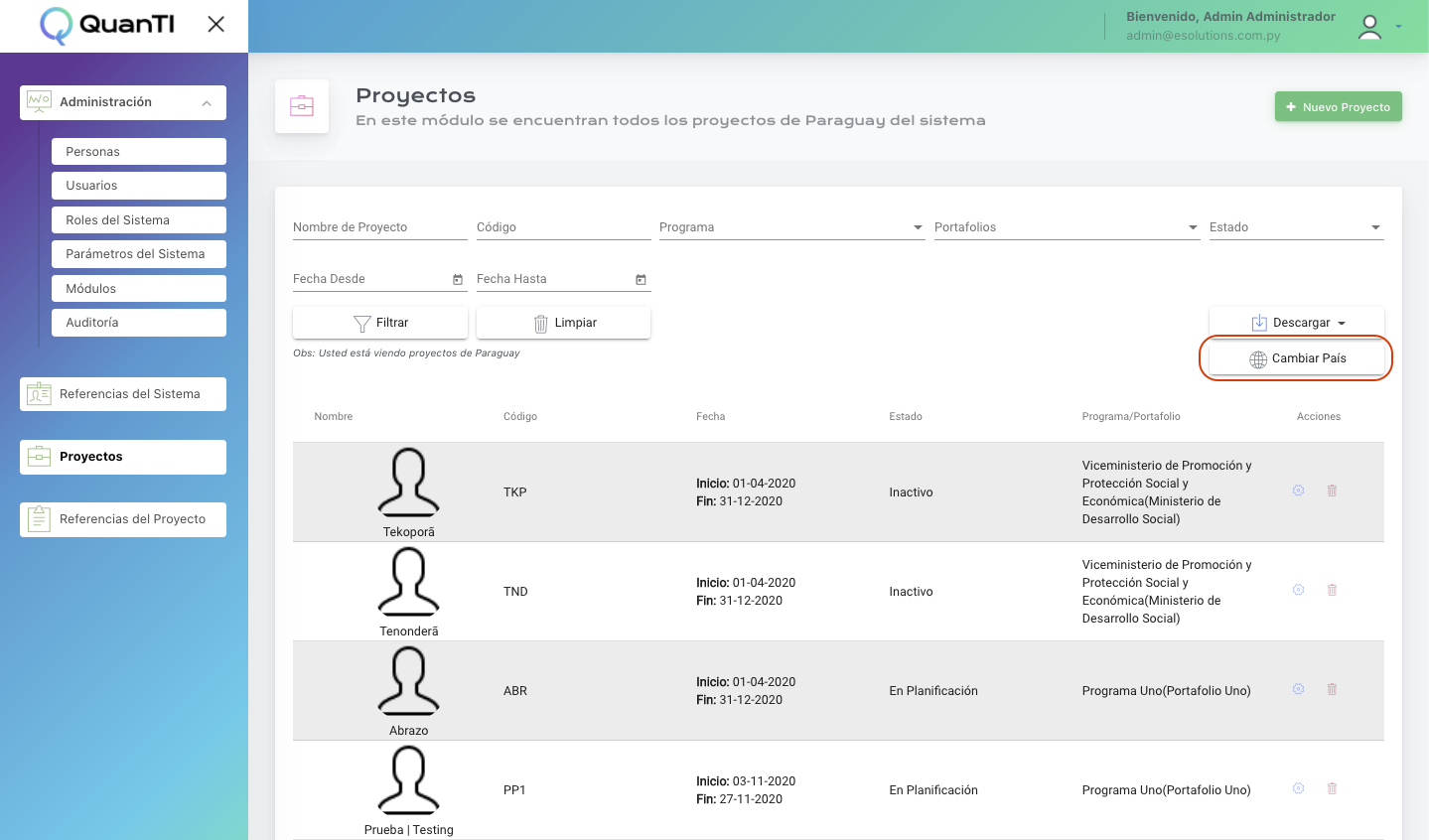The width and height of the screenshot is (1429, 840).
Task: Click the TKP code cell
Action: click(515, 492)
